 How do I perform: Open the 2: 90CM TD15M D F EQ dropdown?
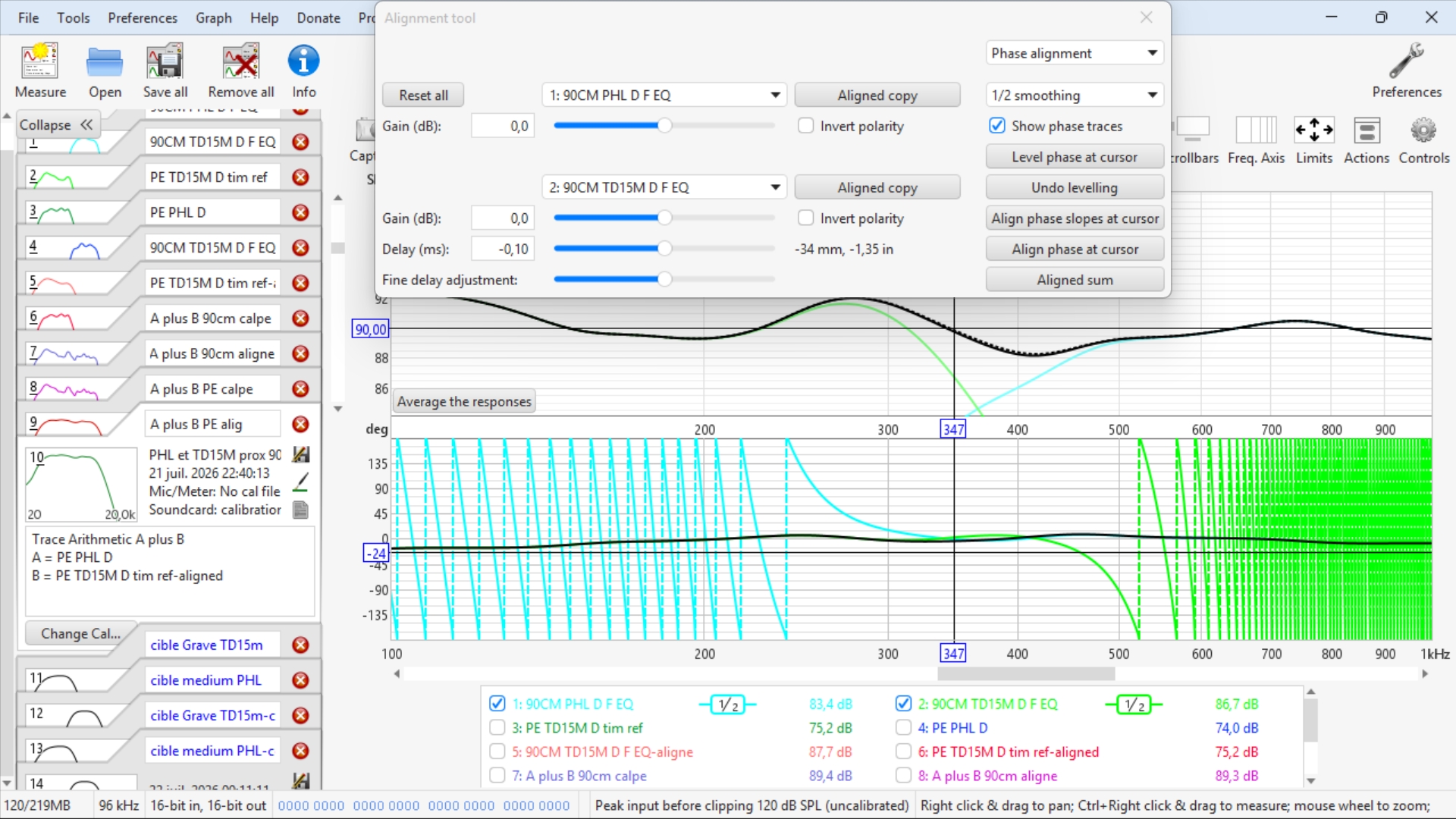[664, 187]
